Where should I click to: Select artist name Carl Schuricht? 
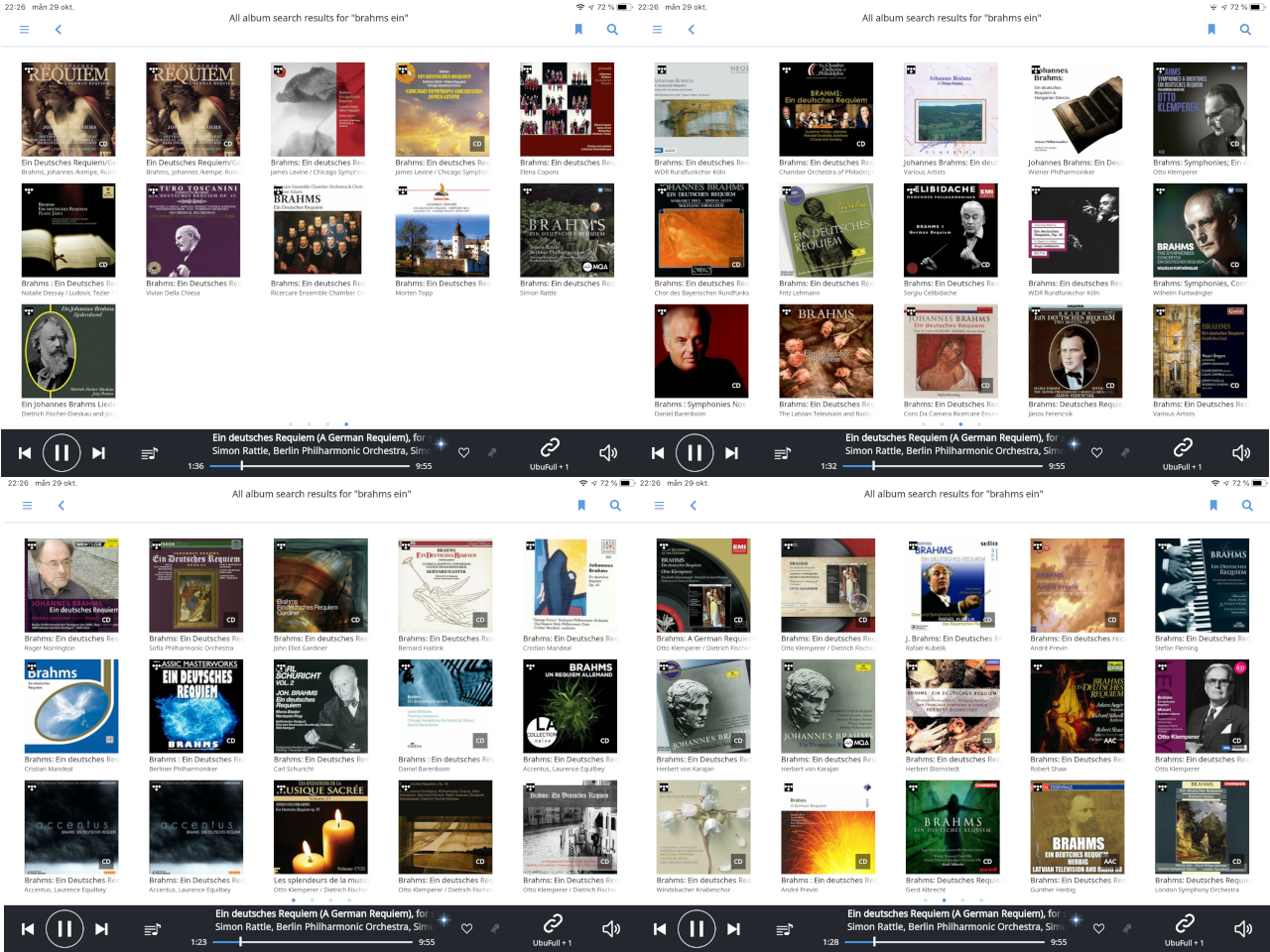(294, 769)
